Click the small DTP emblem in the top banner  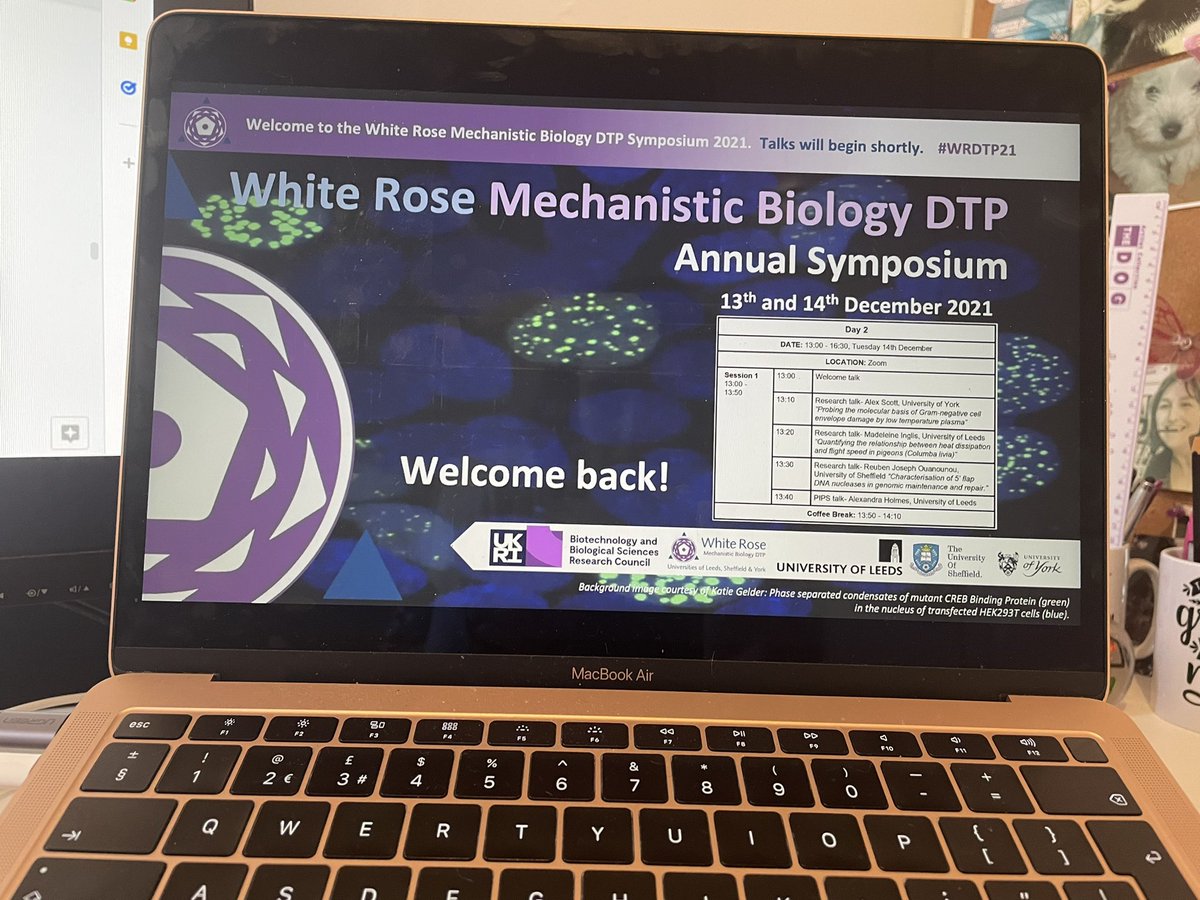click(207, 127)
